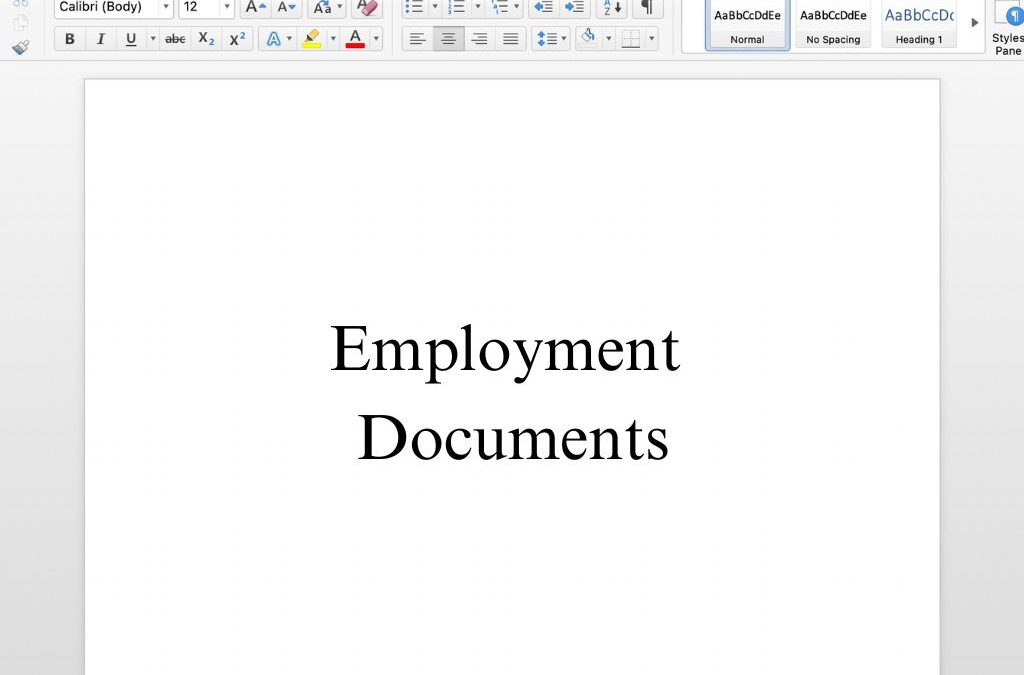Justify paragraph text
1024x675 pixels.
(x=511, y=39)
